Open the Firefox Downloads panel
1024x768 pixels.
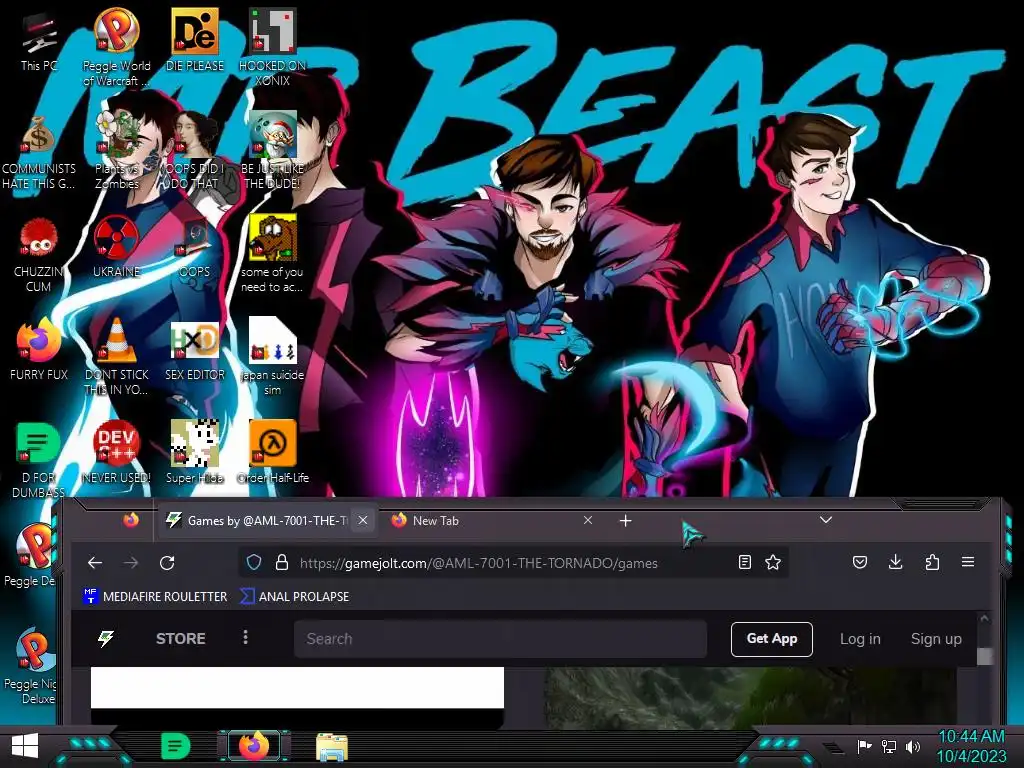(896, 562)
